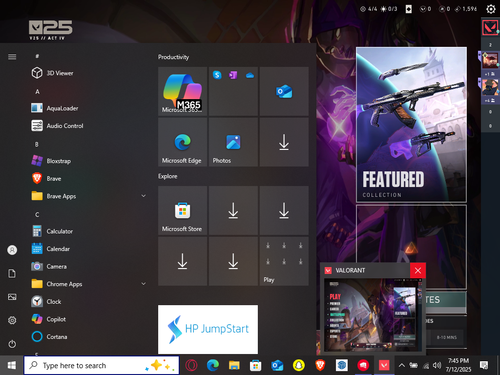The image size is (500, 375).
Task: Open the clock and date flyout
Action: 458,365
